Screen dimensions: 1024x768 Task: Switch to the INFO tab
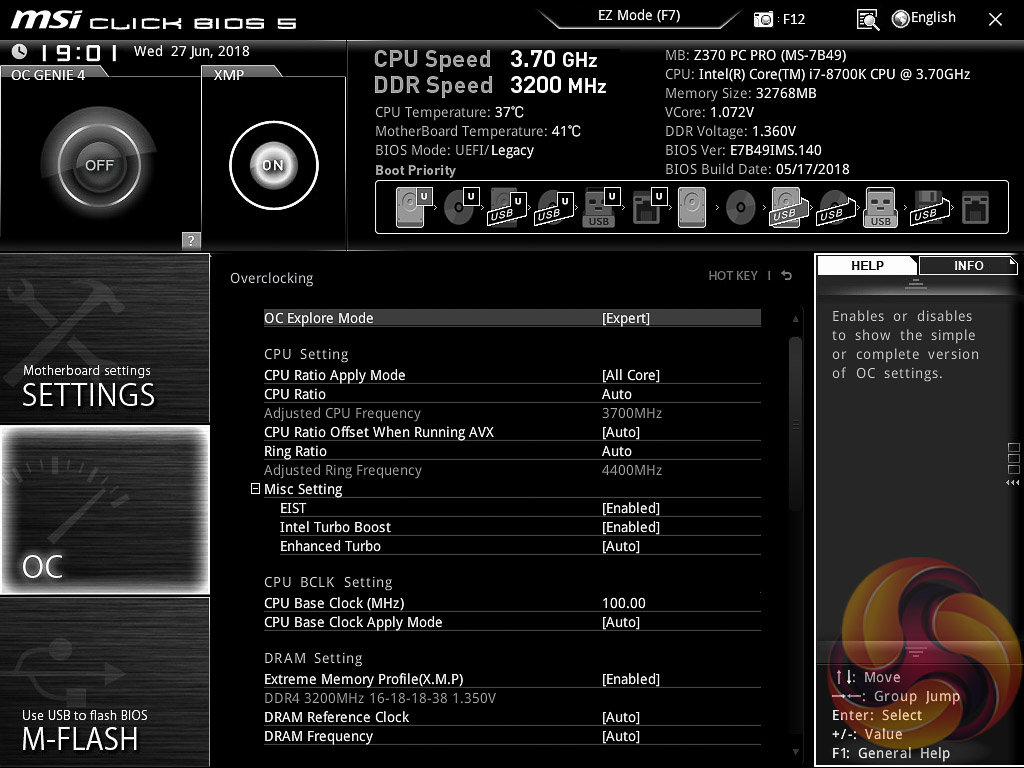[967, 265]
